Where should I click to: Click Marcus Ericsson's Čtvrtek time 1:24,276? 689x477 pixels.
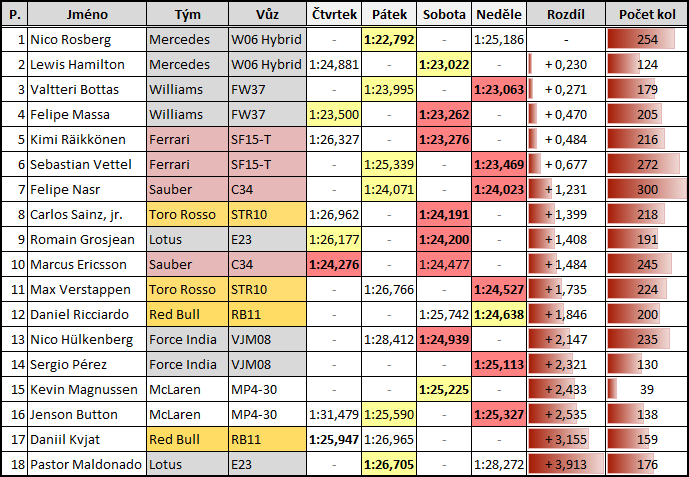(x=333, y=265)
